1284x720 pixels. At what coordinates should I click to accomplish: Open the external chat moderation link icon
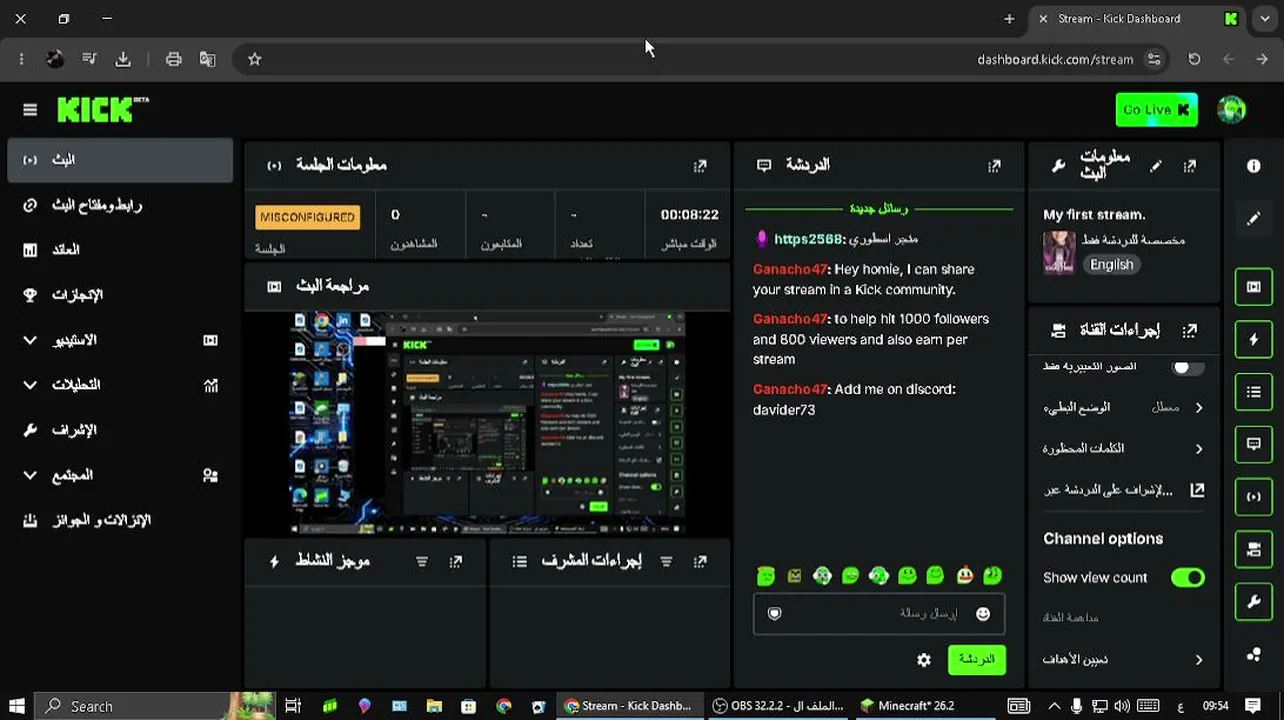tap(1196, 490)
